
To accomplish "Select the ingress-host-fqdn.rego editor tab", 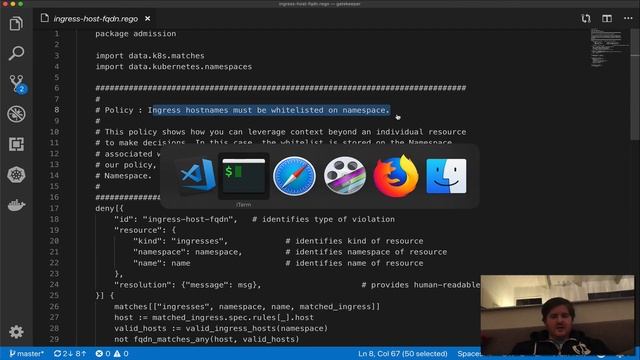I will coord(96,19).
